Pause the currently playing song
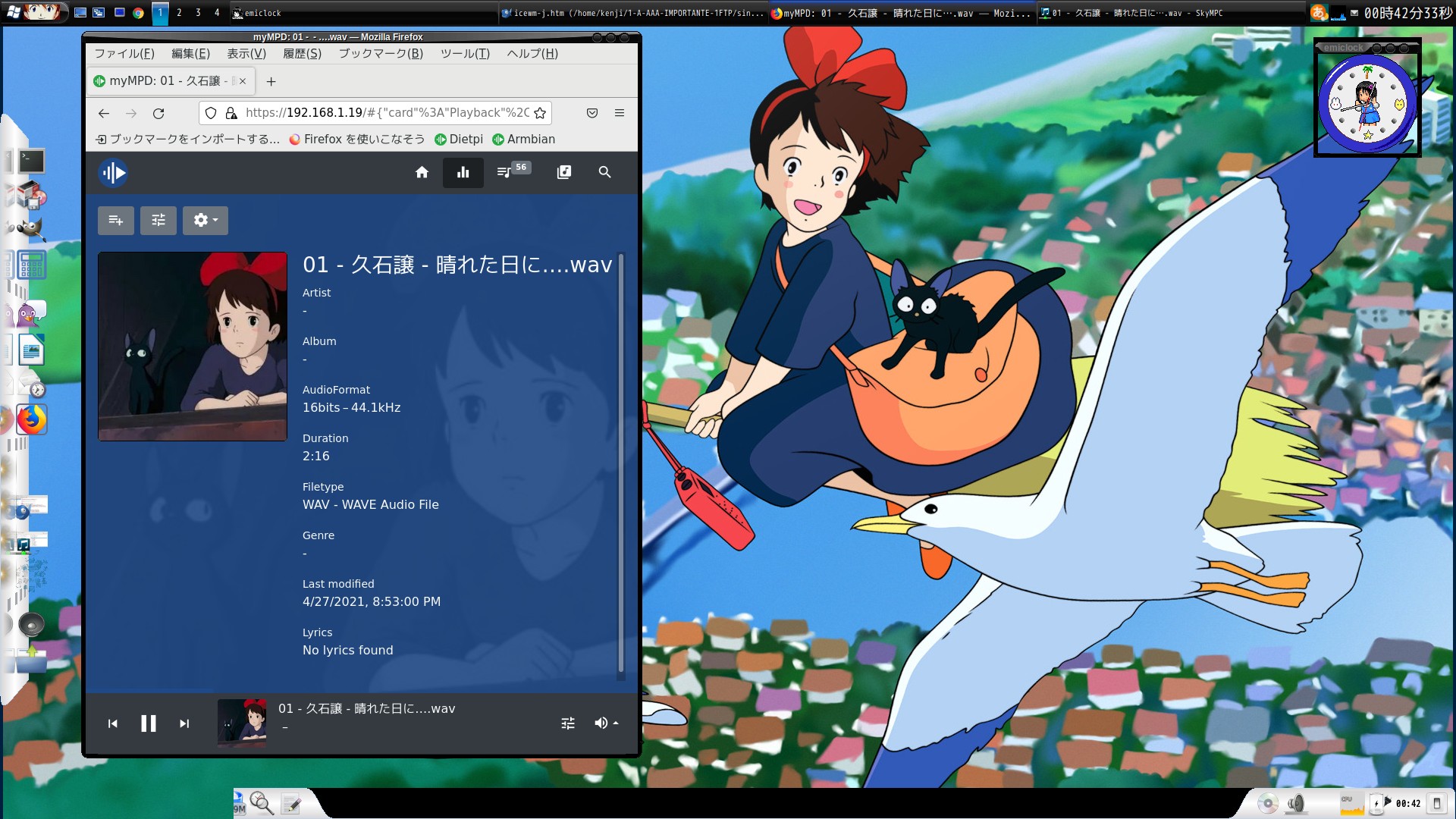The width and height of the screenshot is (1456, 819). (149, 723)
